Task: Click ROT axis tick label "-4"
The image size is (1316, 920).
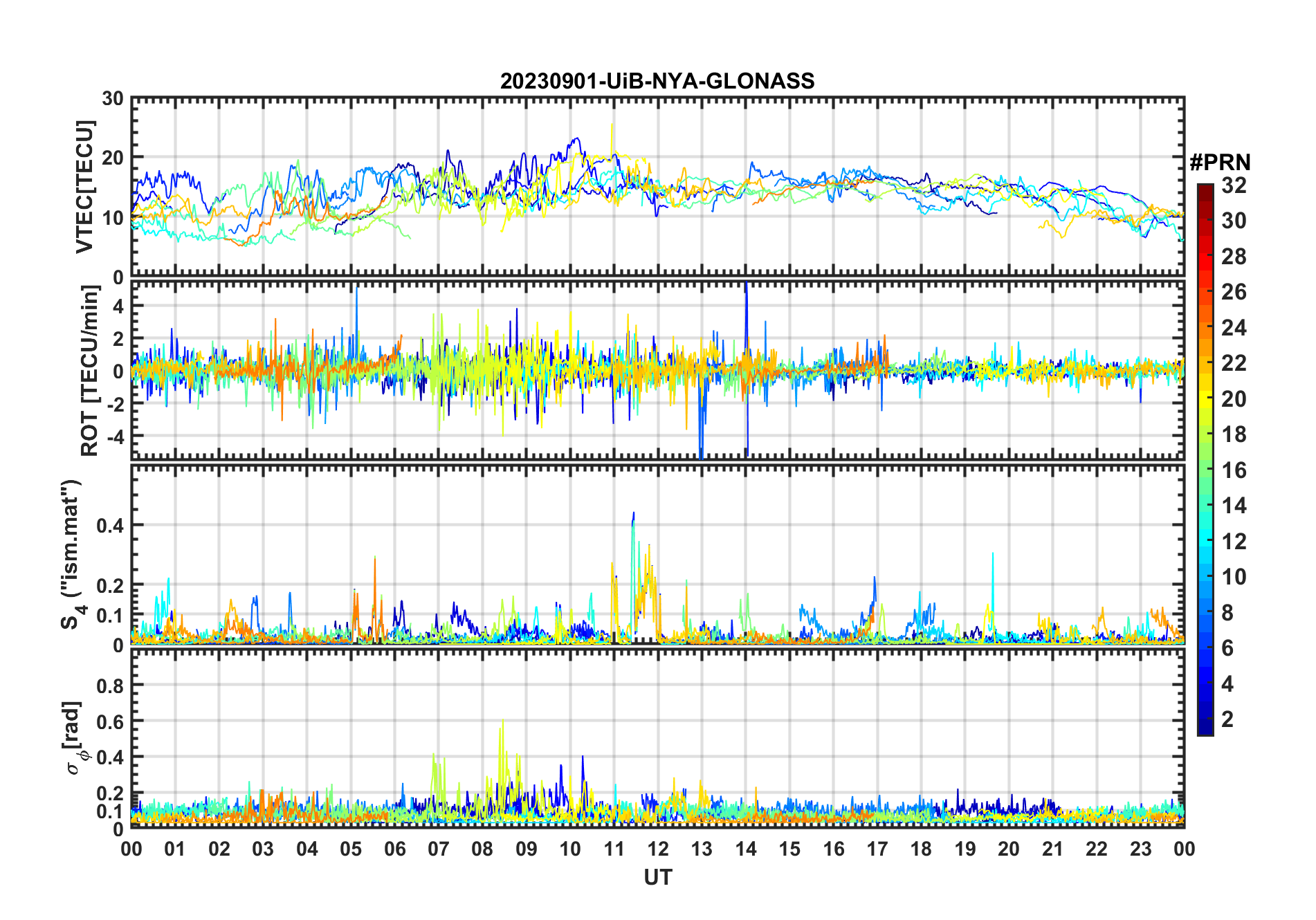Action: [114, 436]
